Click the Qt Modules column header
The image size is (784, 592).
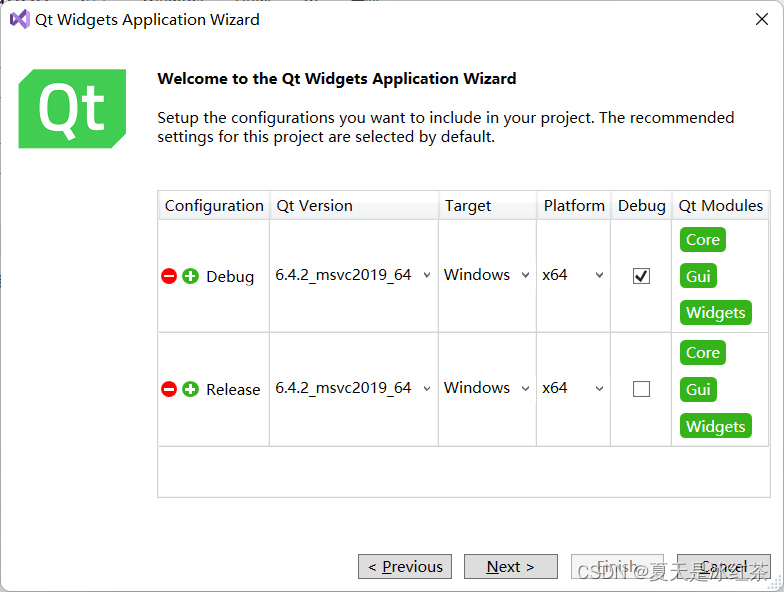pyautogui.click(x=720, y=206)
